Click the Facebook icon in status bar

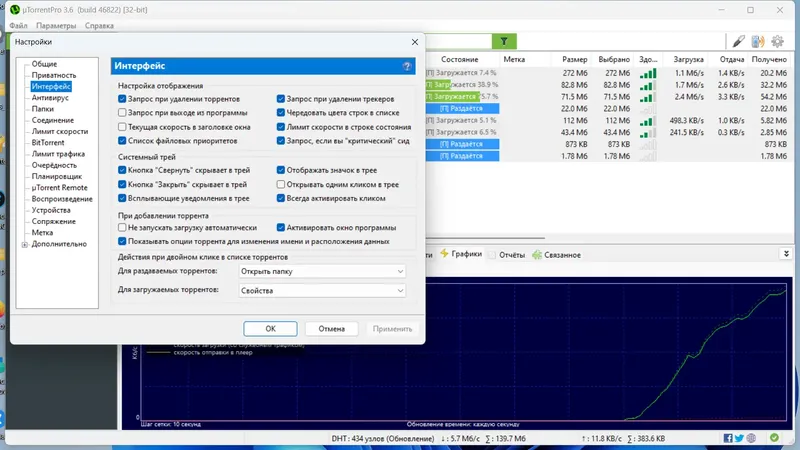tap(728, 438)
